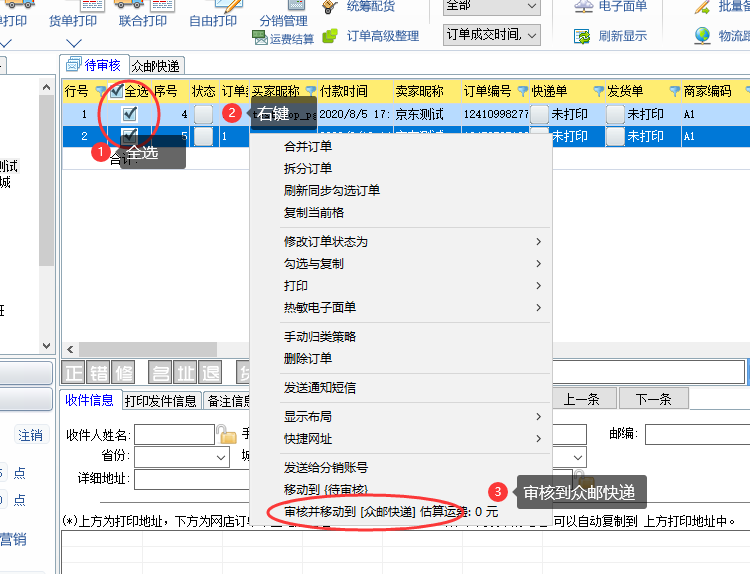Open the 全部 dropdown in toolbar
The width and height of the screenshot is (750, 574).
(x=492, y=7)
